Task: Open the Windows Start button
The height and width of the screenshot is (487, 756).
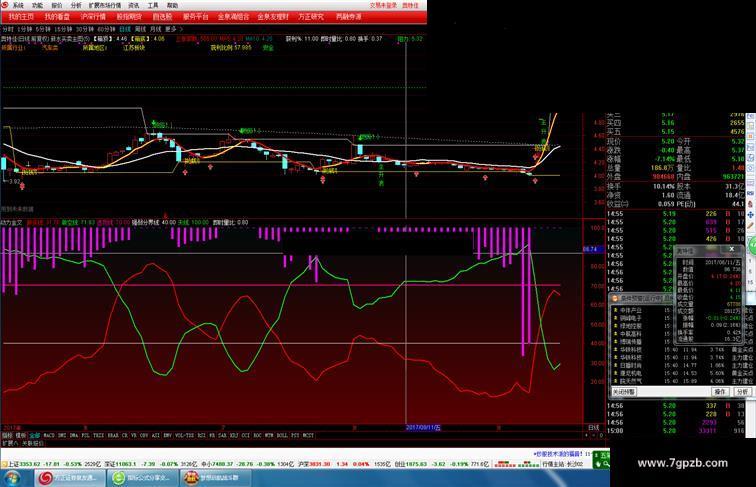Action: [x=13, y=478]
